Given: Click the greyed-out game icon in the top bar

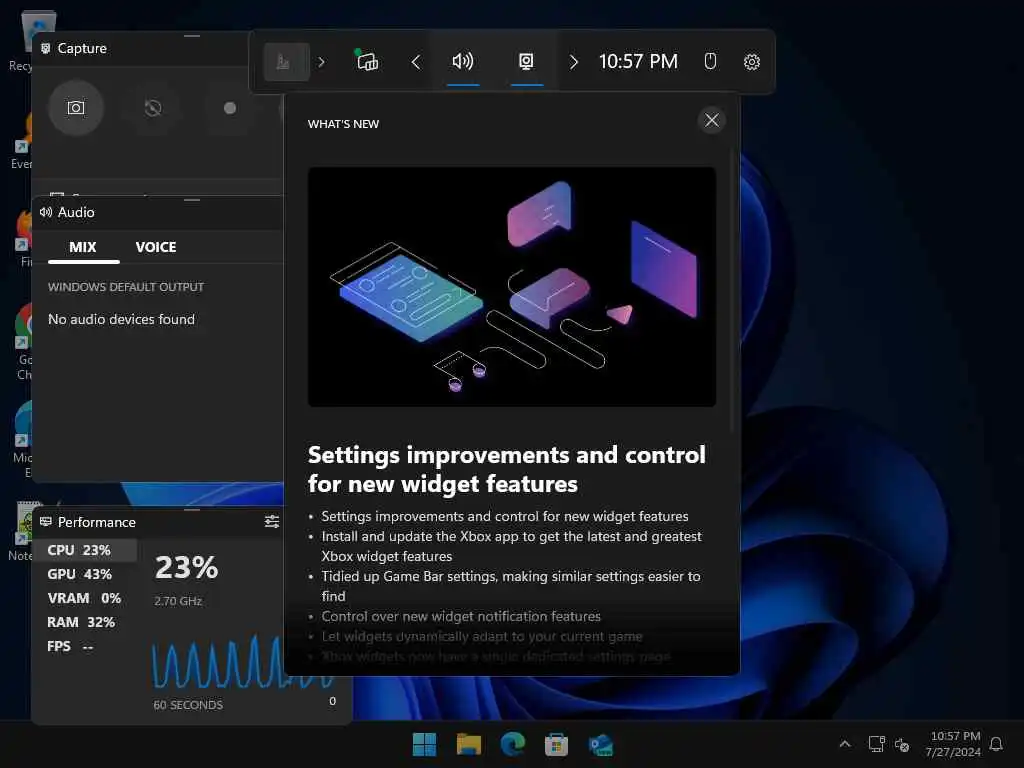Looking at the screenshot, I should coord(286,61).
